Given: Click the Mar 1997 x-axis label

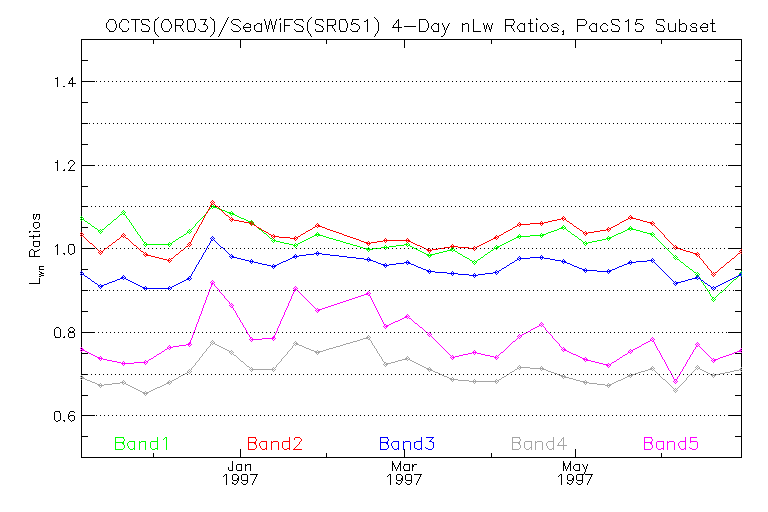Looking at the screenshot, I should coord(404,473).
